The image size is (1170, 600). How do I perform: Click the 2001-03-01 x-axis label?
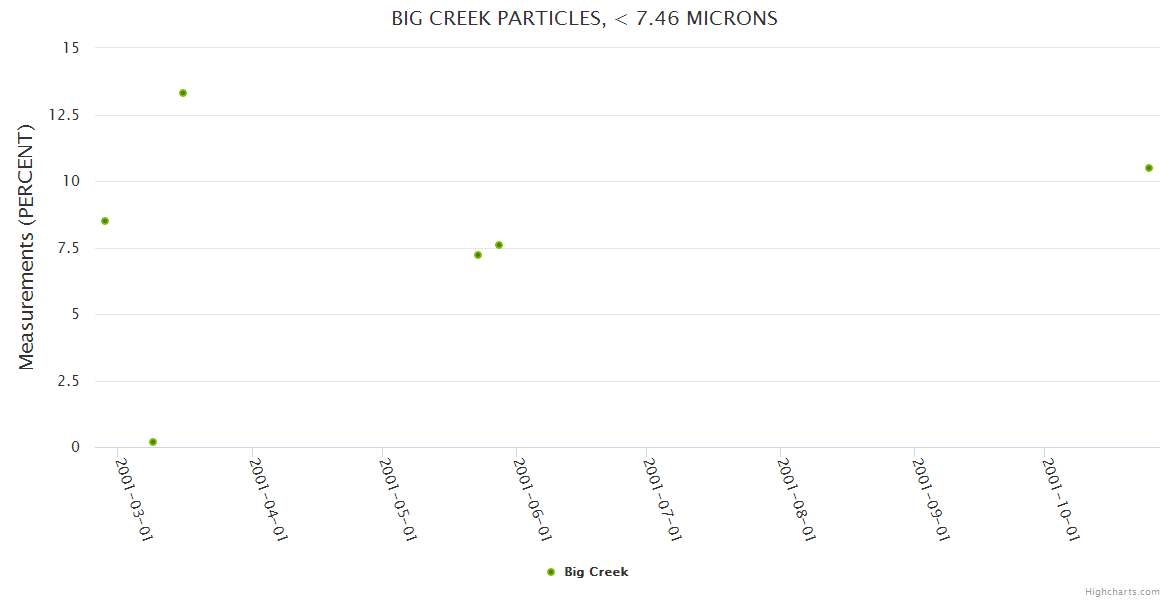tap(134, 500)
